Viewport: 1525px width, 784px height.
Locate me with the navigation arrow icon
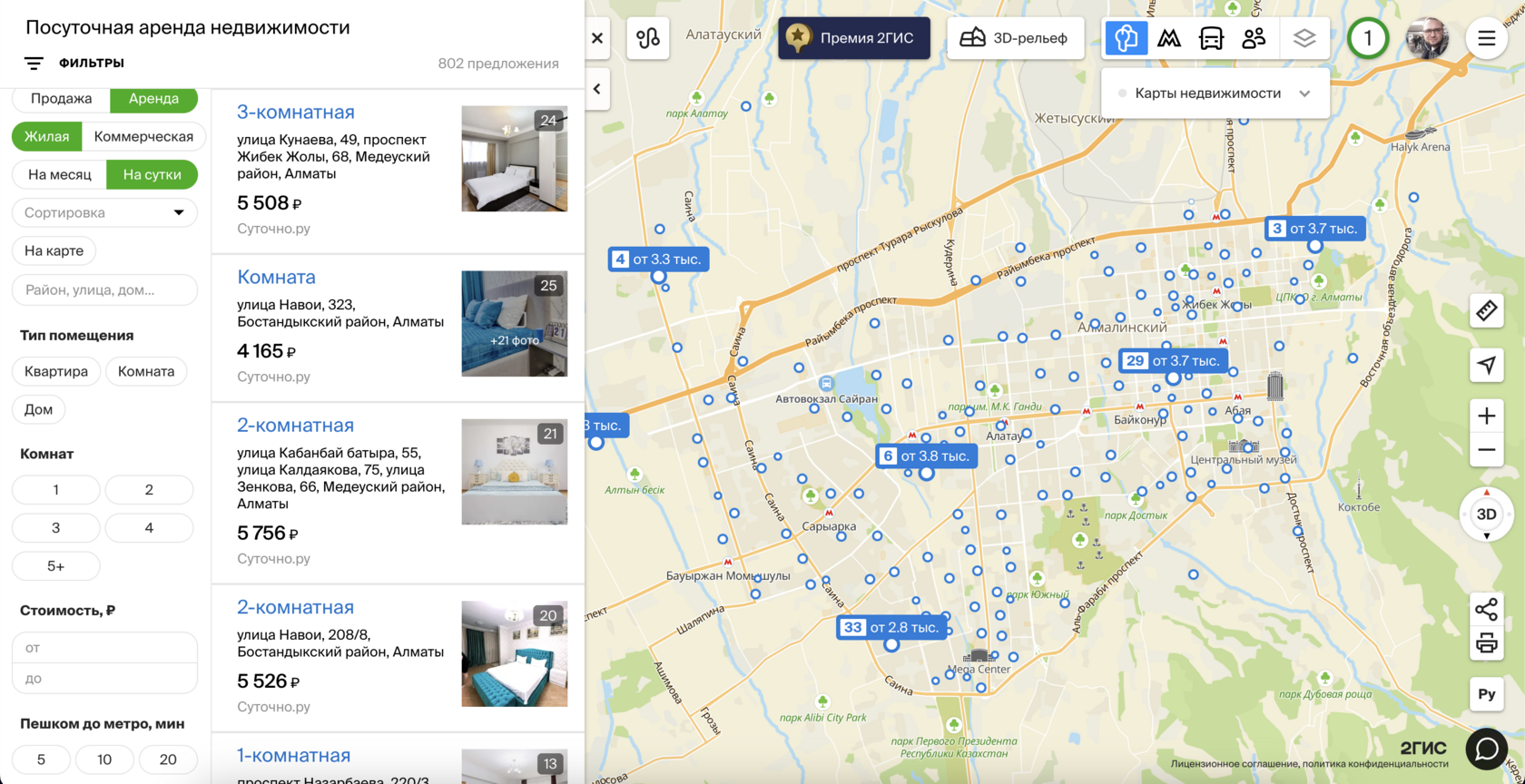1486,365
